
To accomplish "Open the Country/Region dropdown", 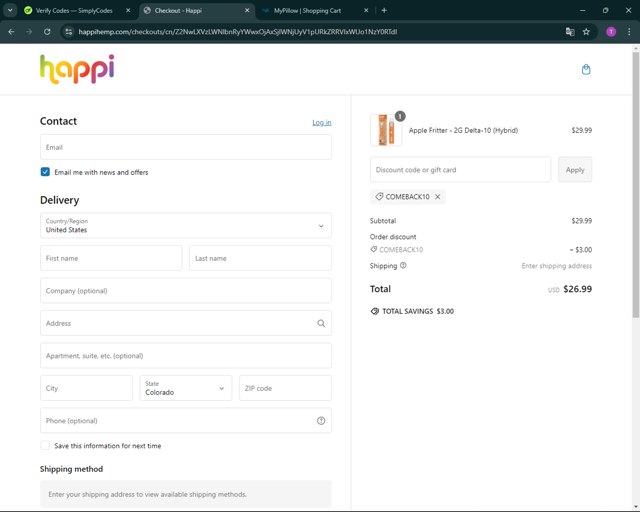I will (186, 225).
